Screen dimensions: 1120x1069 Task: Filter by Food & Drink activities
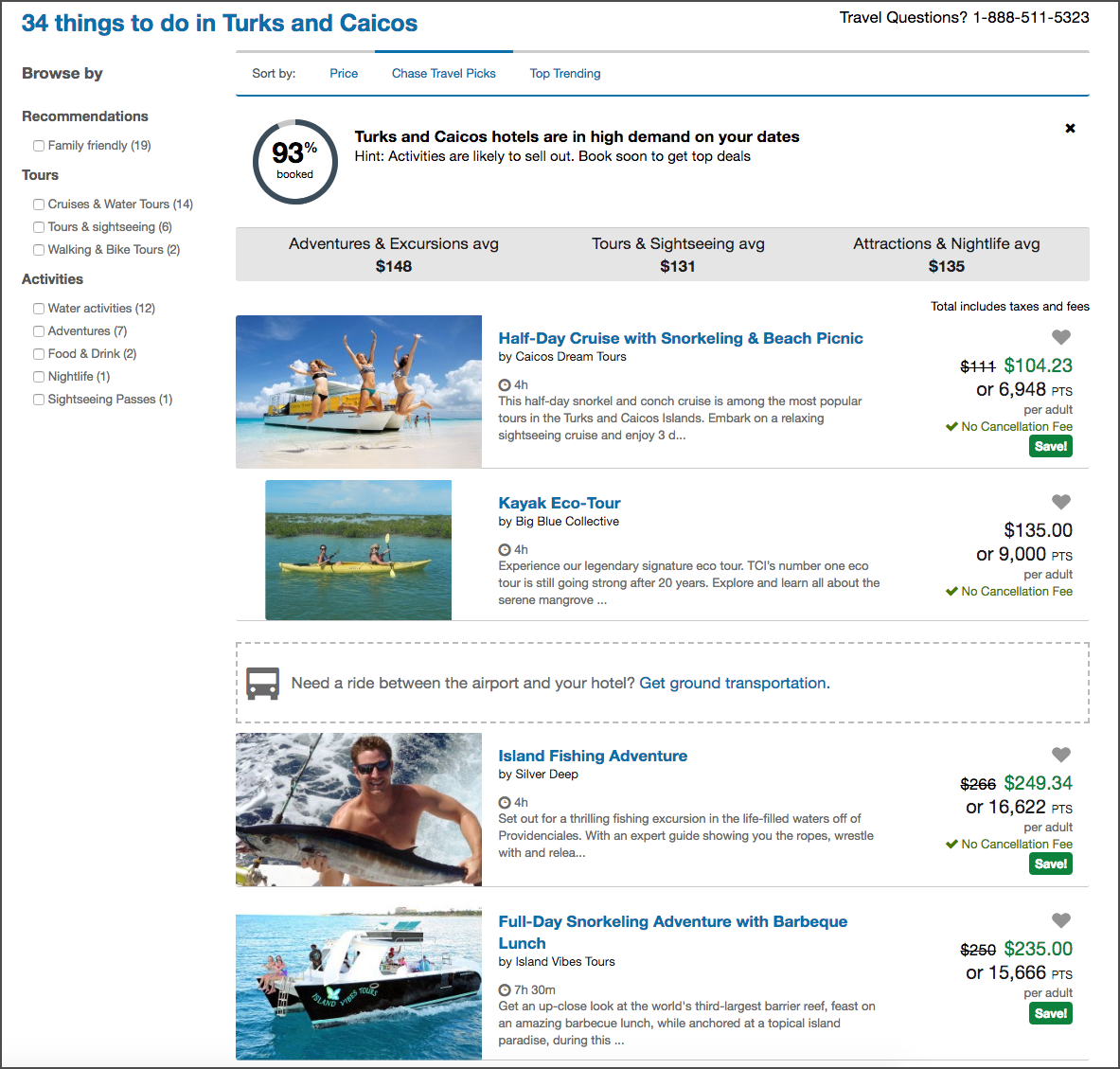click(38, 353)
